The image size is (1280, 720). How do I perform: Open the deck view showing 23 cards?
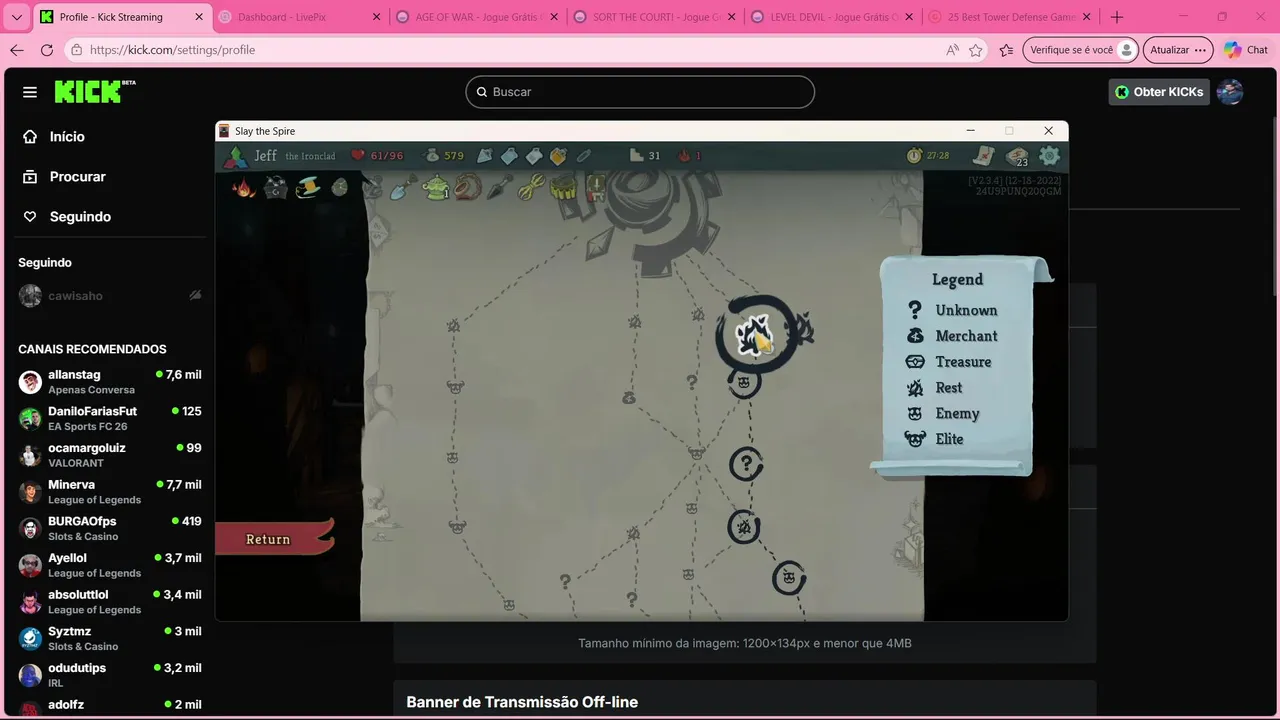[x=1017, y=157]
